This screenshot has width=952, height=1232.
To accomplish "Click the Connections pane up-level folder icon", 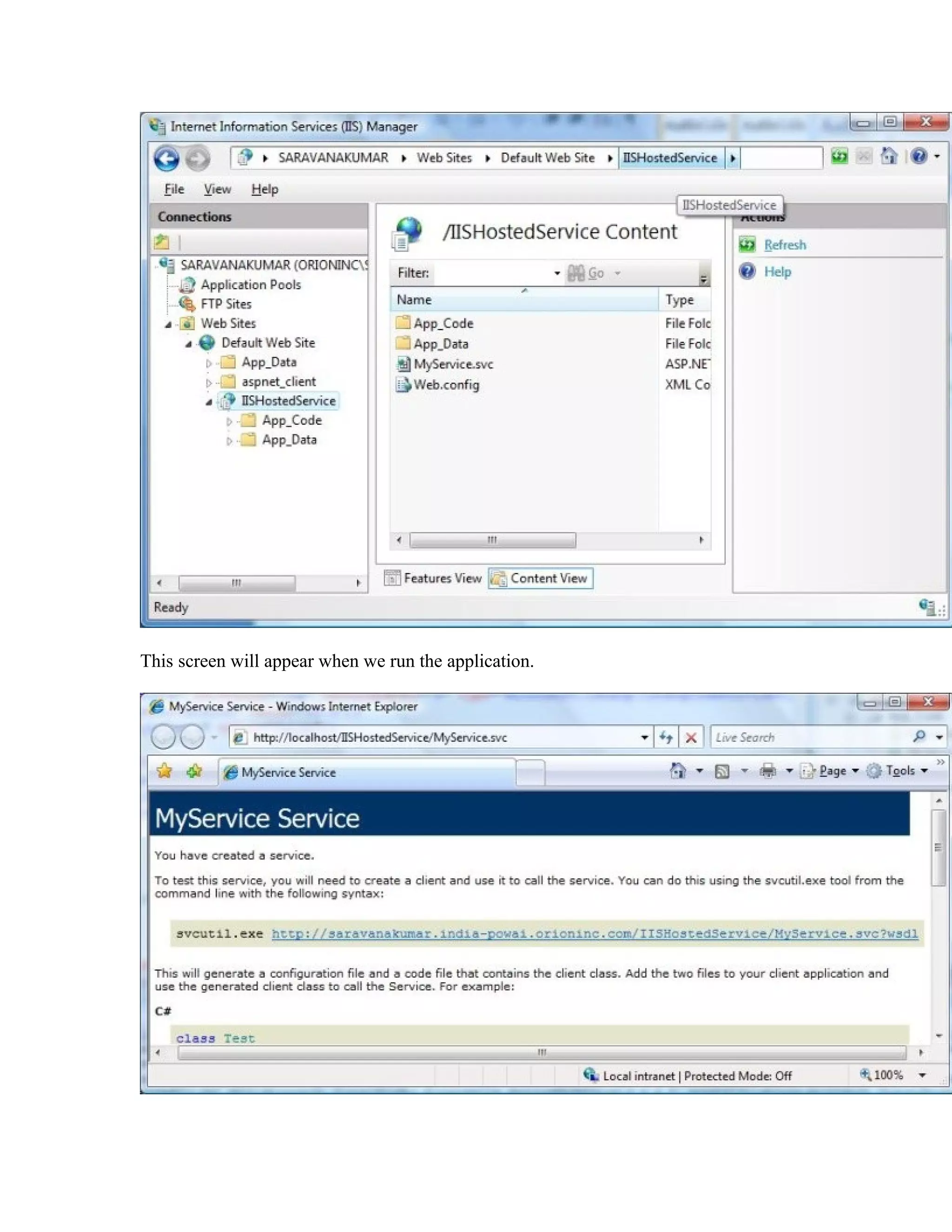I will [162, 242].
